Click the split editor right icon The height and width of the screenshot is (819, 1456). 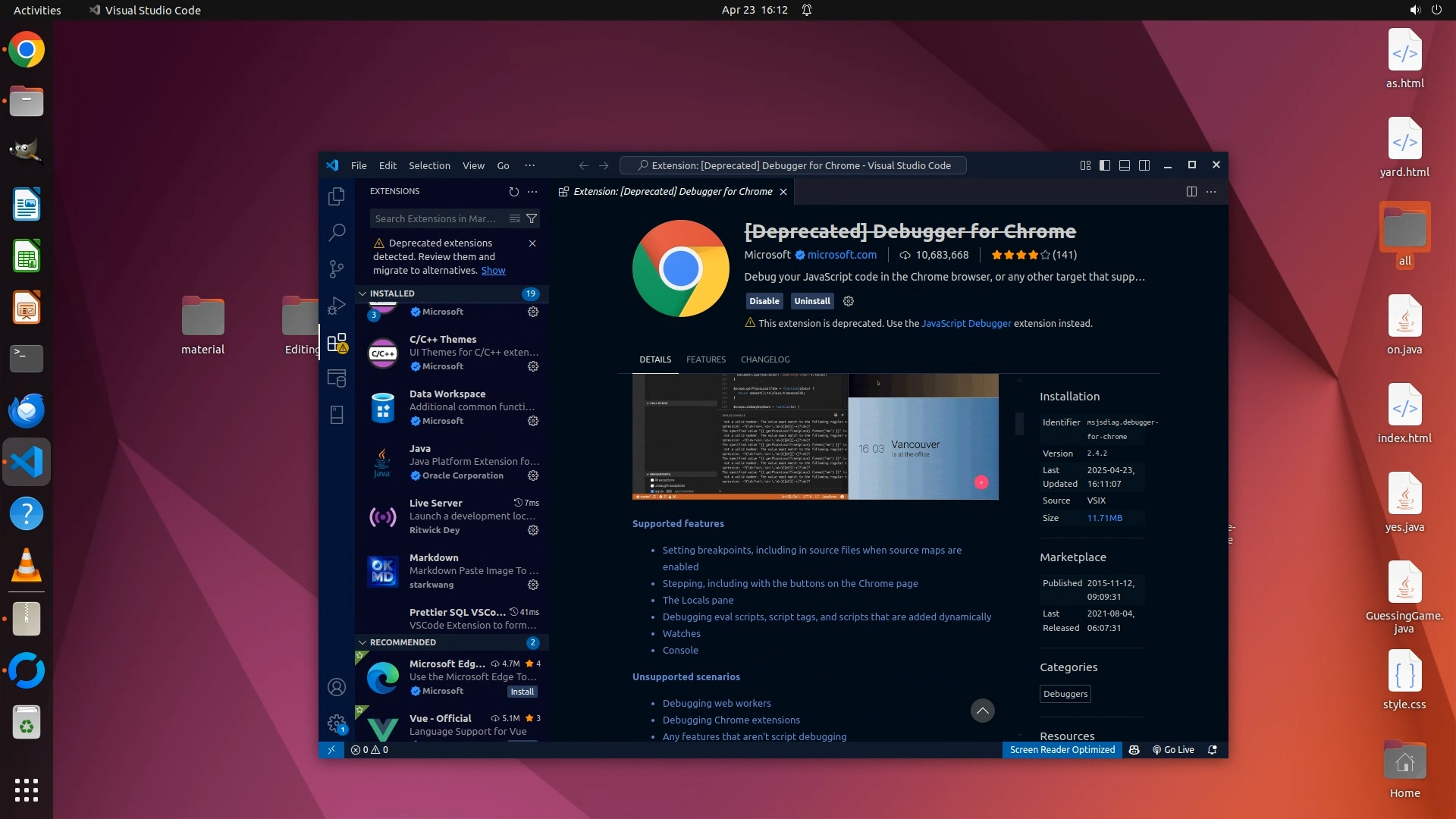tap(1191, 192)
